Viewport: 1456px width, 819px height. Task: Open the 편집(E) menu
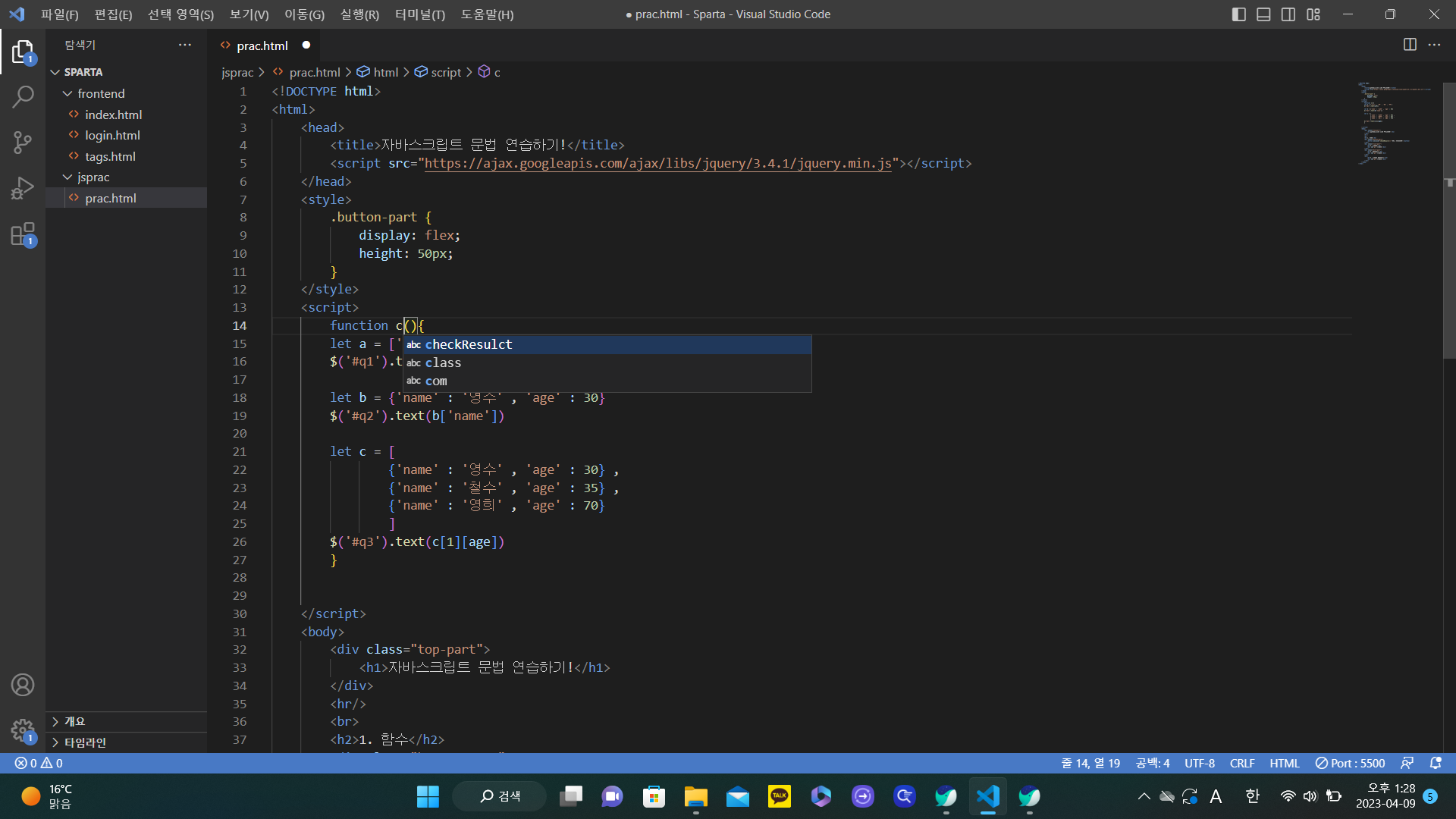coord(113,14)
